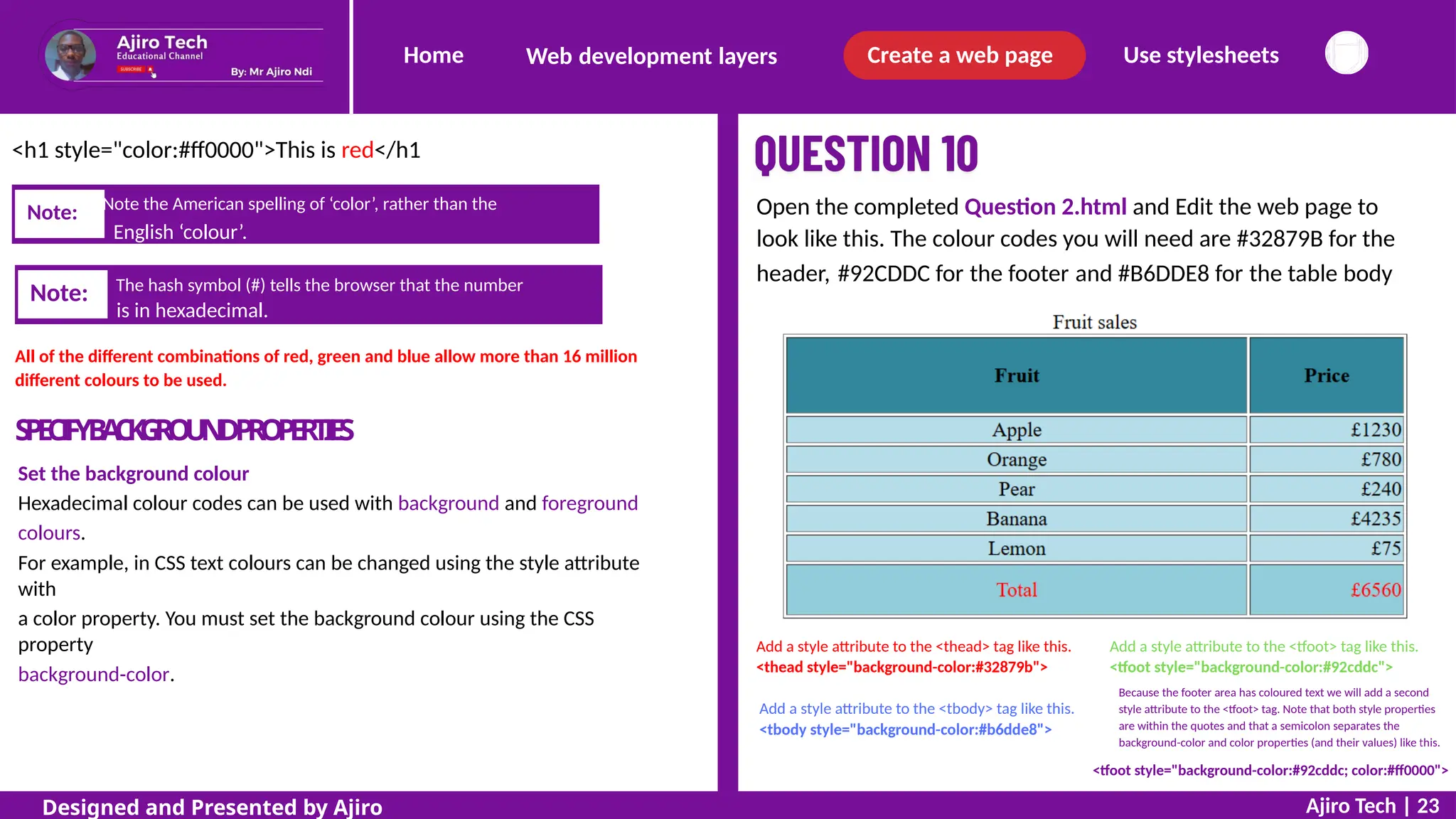Click the Lemon row cell

click(1017, 548)
